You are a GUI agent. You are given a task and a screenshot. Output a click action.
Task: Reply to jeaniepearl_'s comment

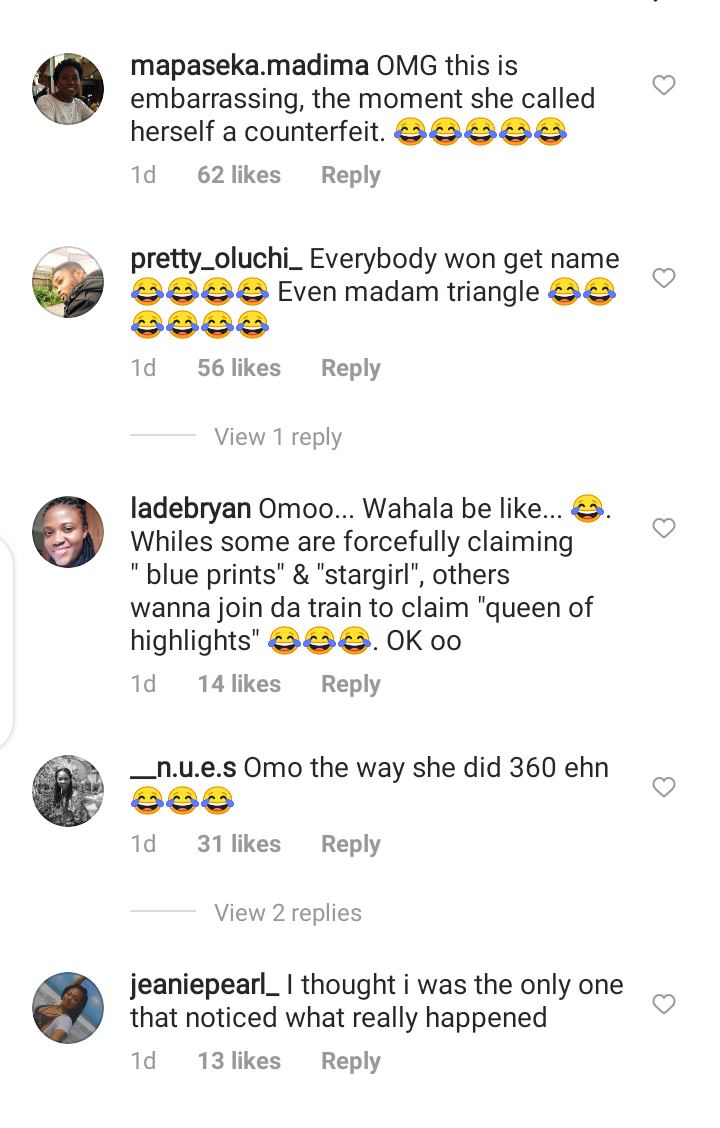[350, 1060]
